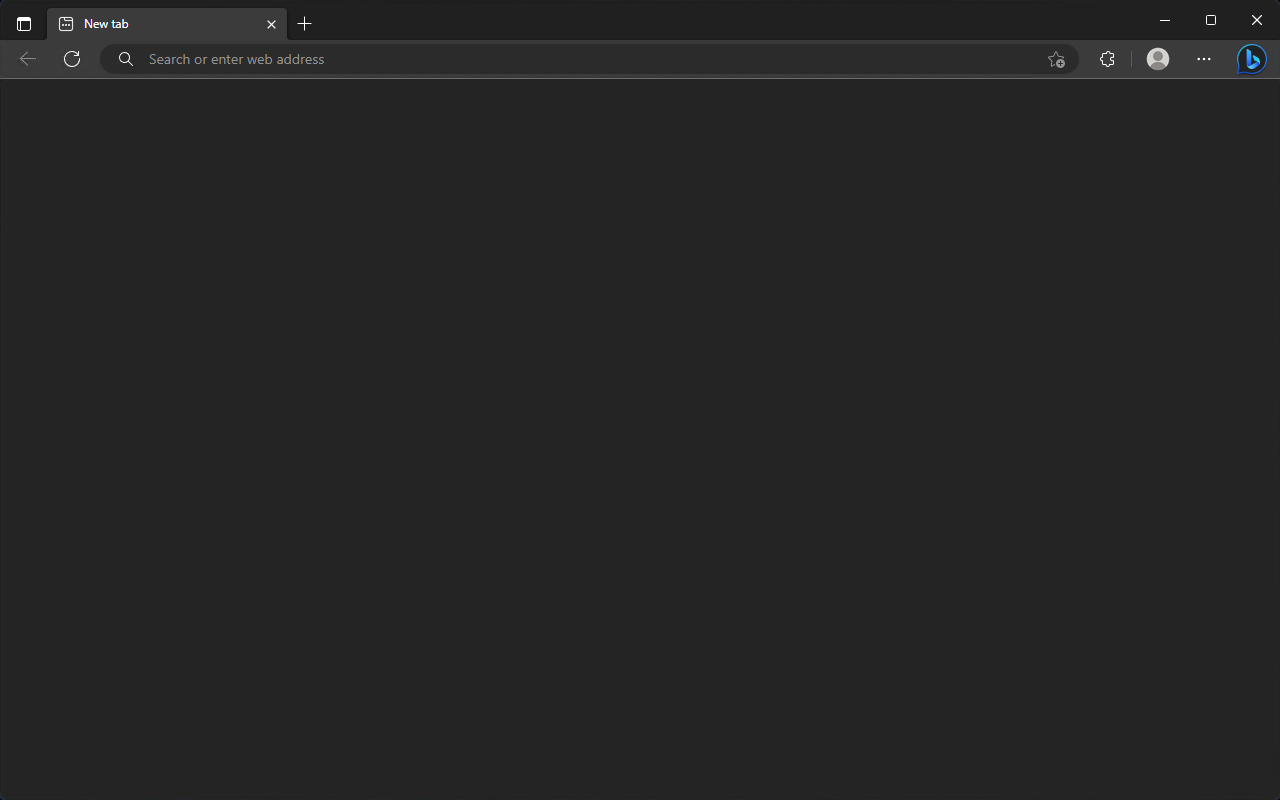Minimize the browser window

pos(1165,20)
